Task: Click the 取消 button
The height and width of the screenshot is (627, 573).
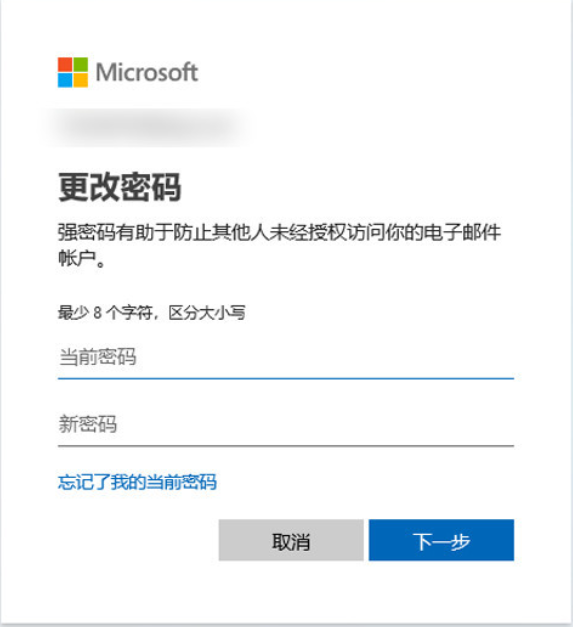Action: [291, 540]
